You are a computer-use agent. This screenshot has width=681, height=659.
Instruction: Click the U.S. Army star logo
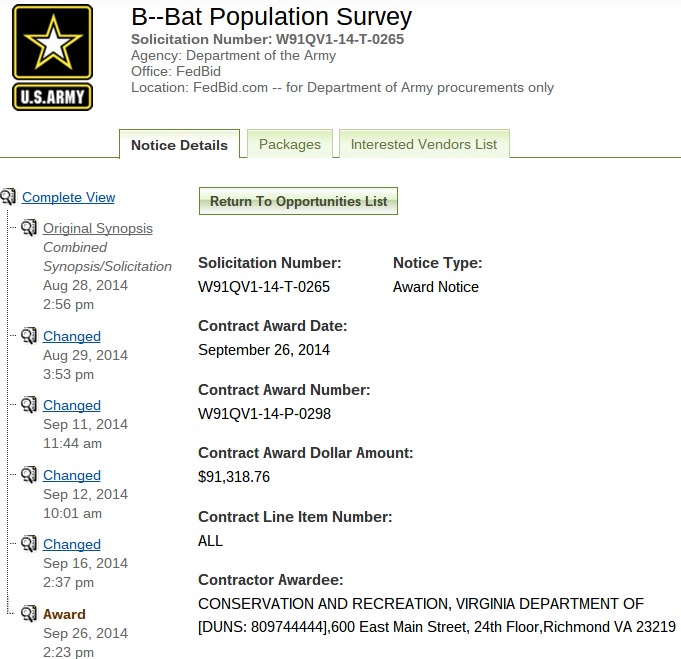coord(52,57)
